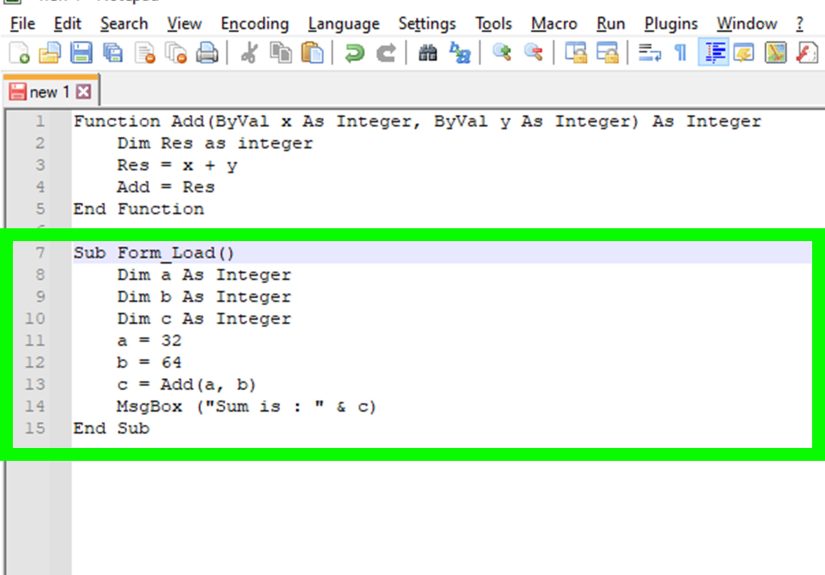Image resolution: width=825 pixels, height=575 pixels.
Task: Click the Zoom In magnifier icon
Action: [502, 53]
